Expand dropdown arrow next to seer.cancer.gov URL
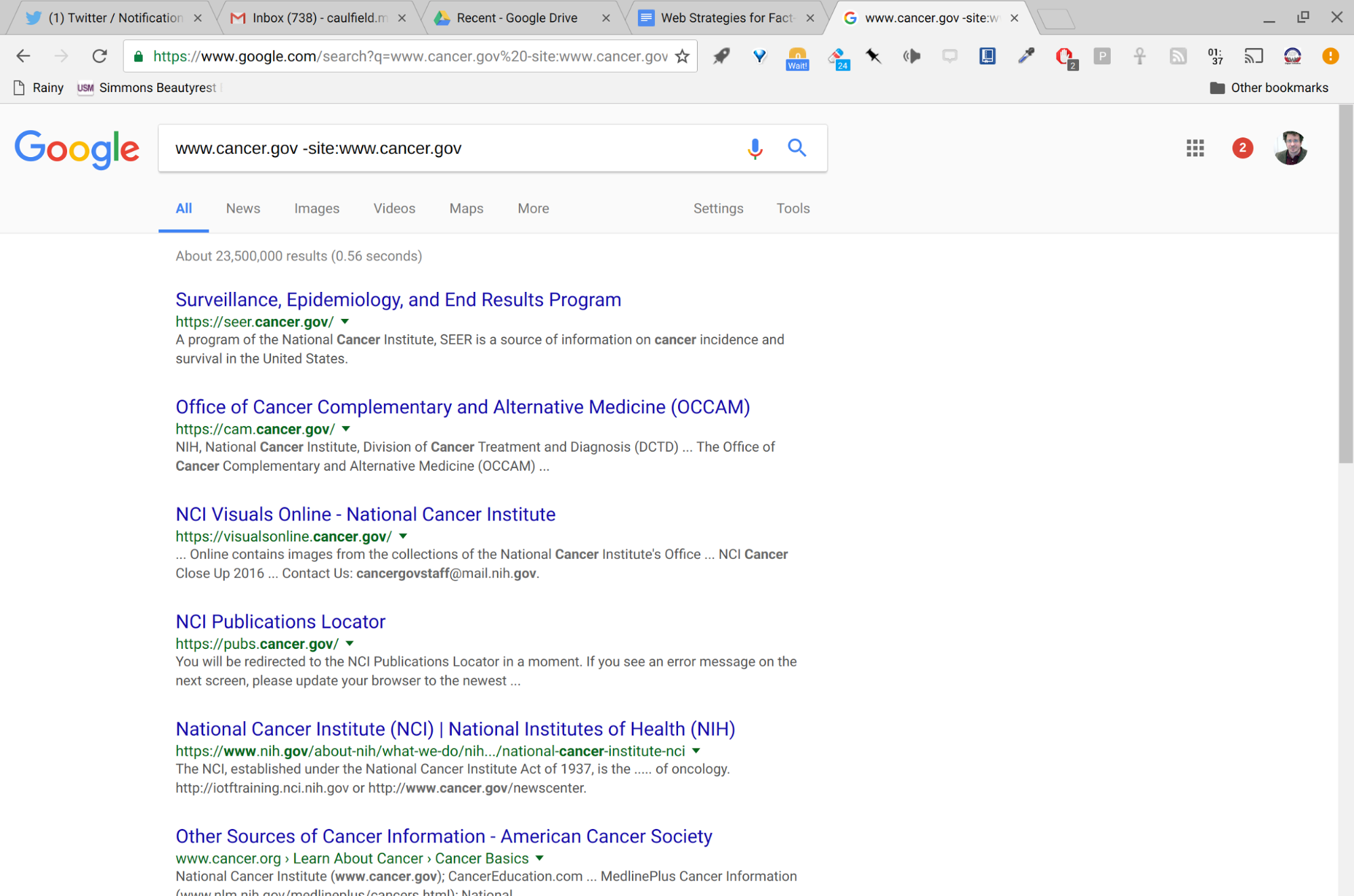The image size is (1354, 896). tap(345, 322)
